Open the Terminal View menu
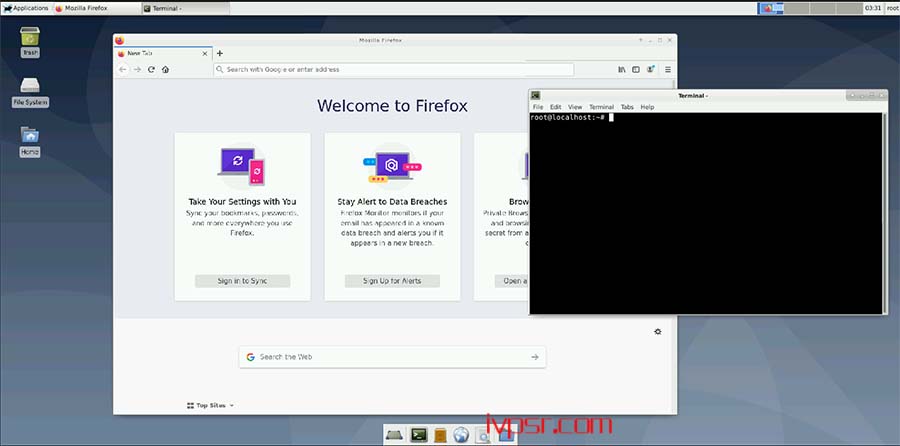The image size is (900, 446). [575, 107]
